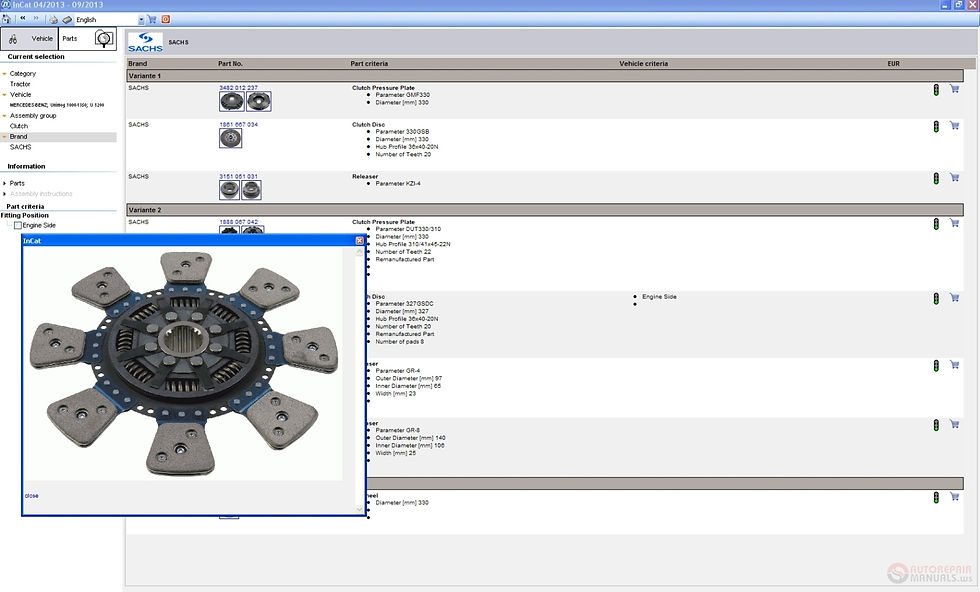Open thumbnail of clutch disc 1861 667 034

[231, 138]
